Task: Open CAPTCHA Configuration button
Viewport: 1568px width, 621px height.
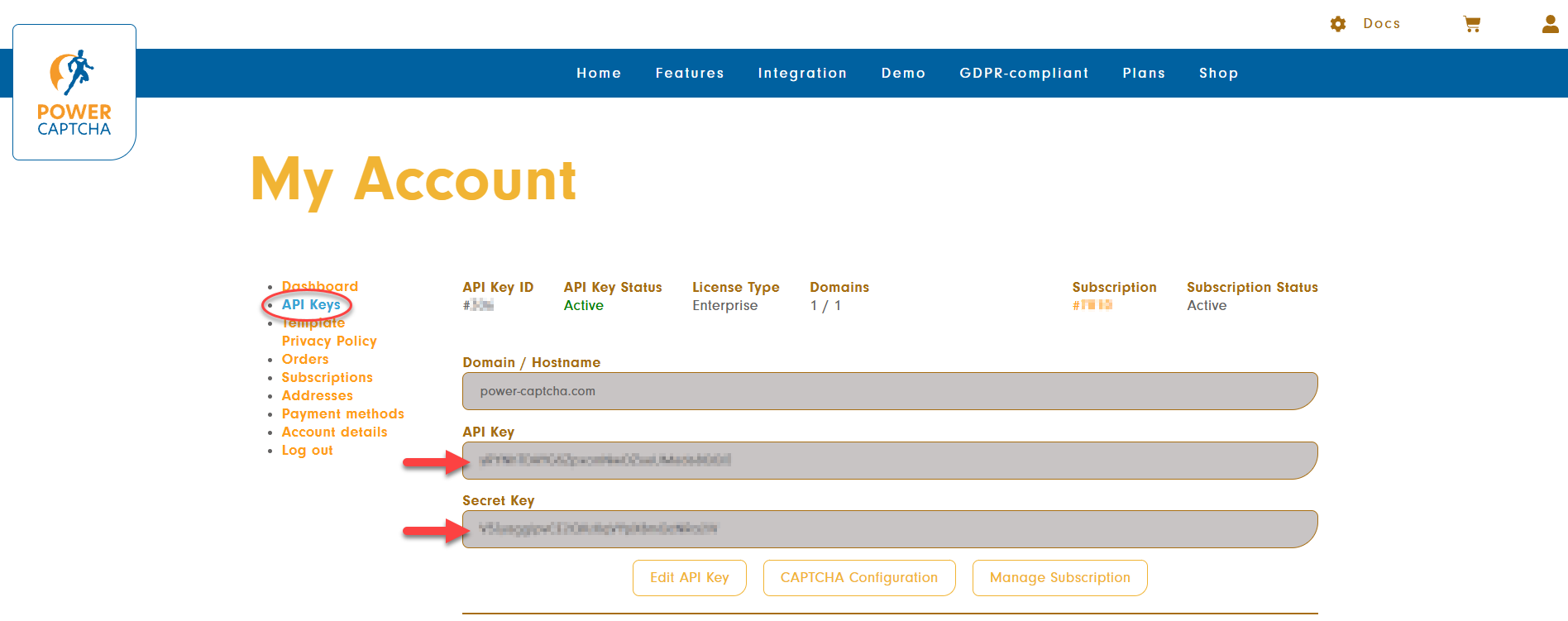Action: click(859, 578)
